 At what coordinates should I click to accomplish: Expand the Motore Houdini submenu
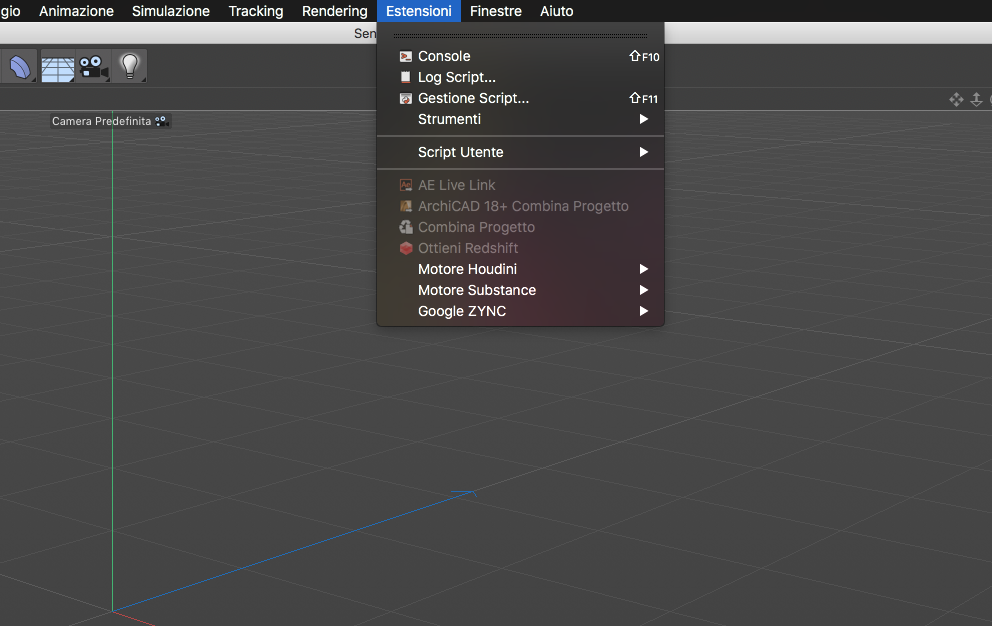pos(520,269)
